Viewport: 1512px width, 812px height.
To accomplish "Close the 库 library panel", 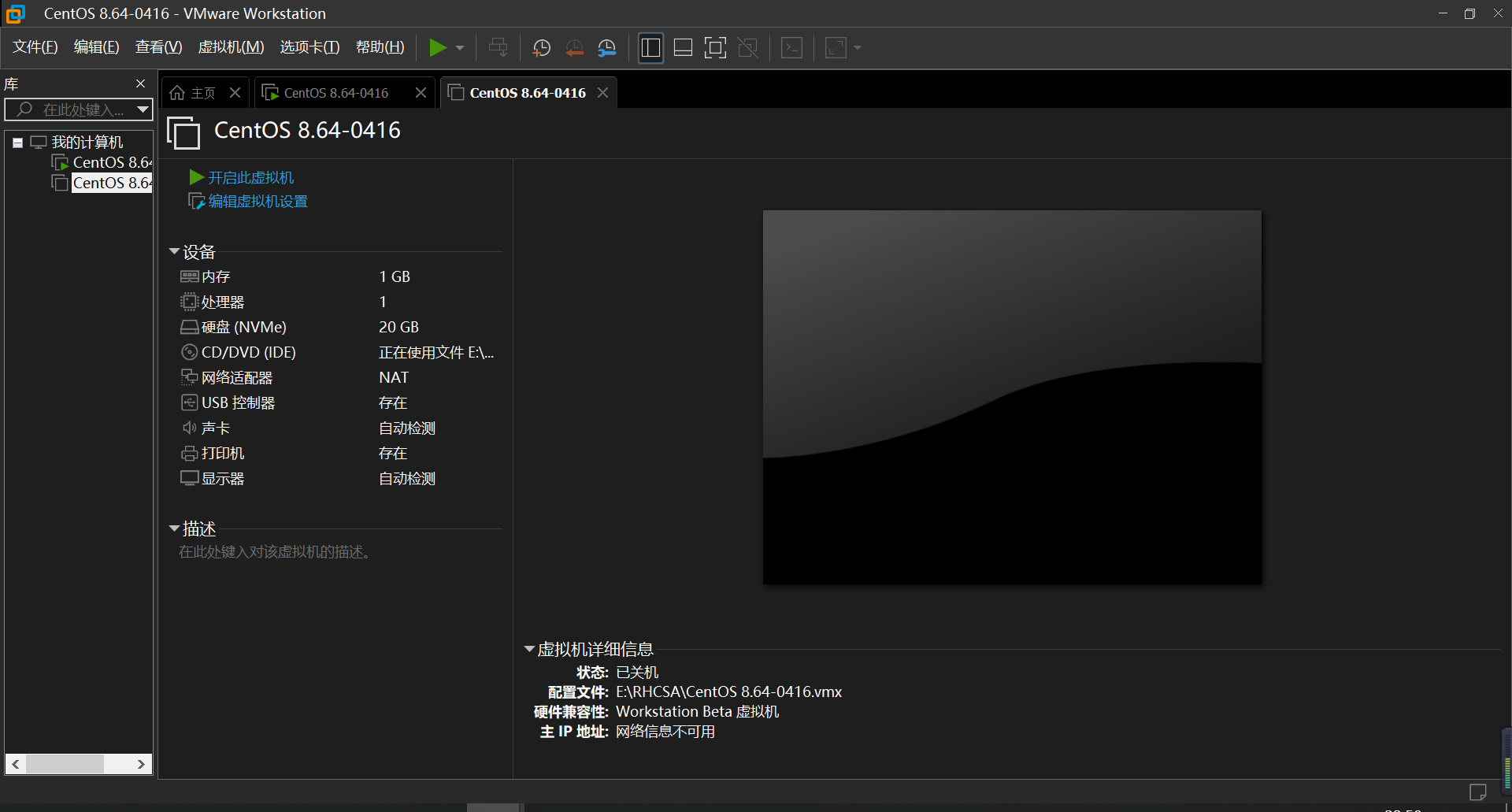I will click(x=140, y=83).
